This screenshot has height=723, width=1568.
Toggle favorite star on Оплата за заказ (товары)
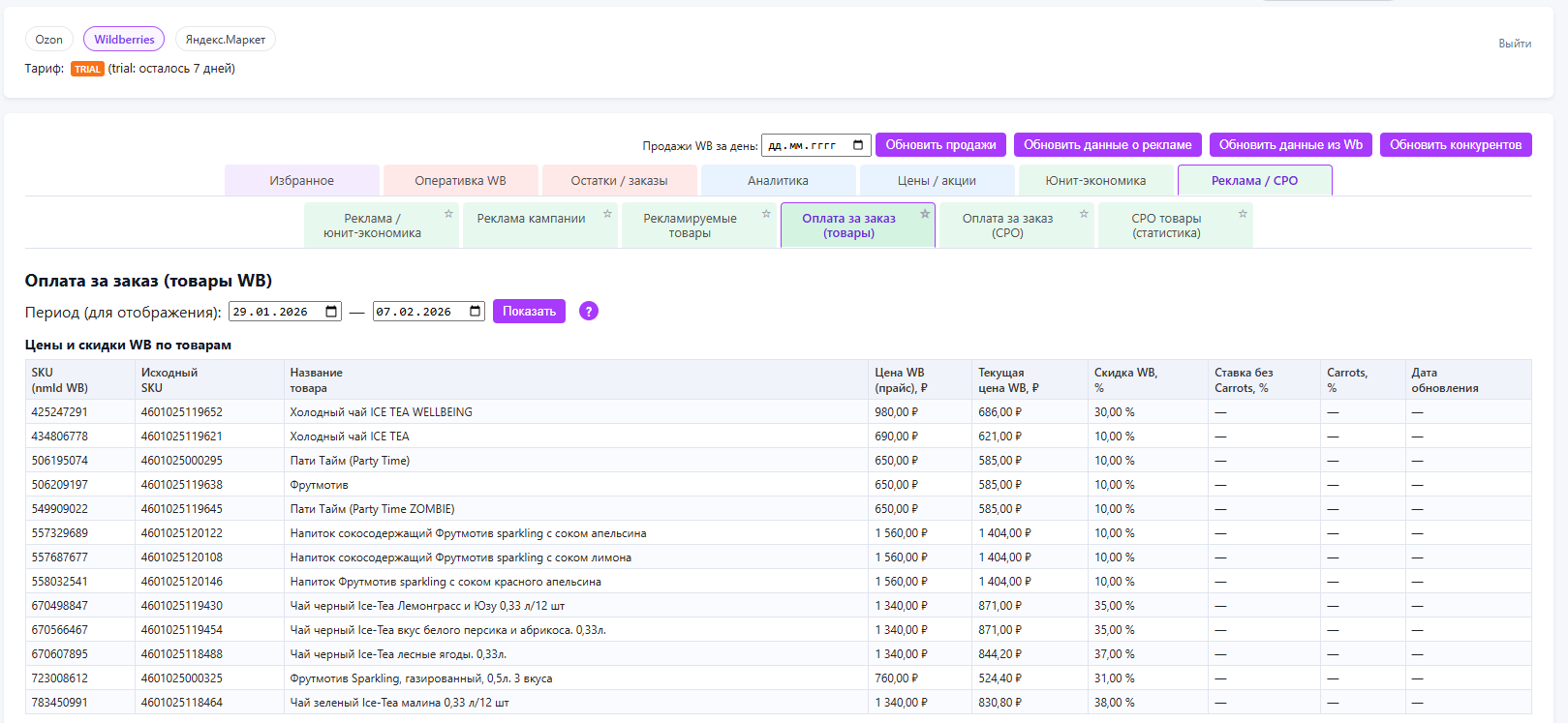click(925, 214)
